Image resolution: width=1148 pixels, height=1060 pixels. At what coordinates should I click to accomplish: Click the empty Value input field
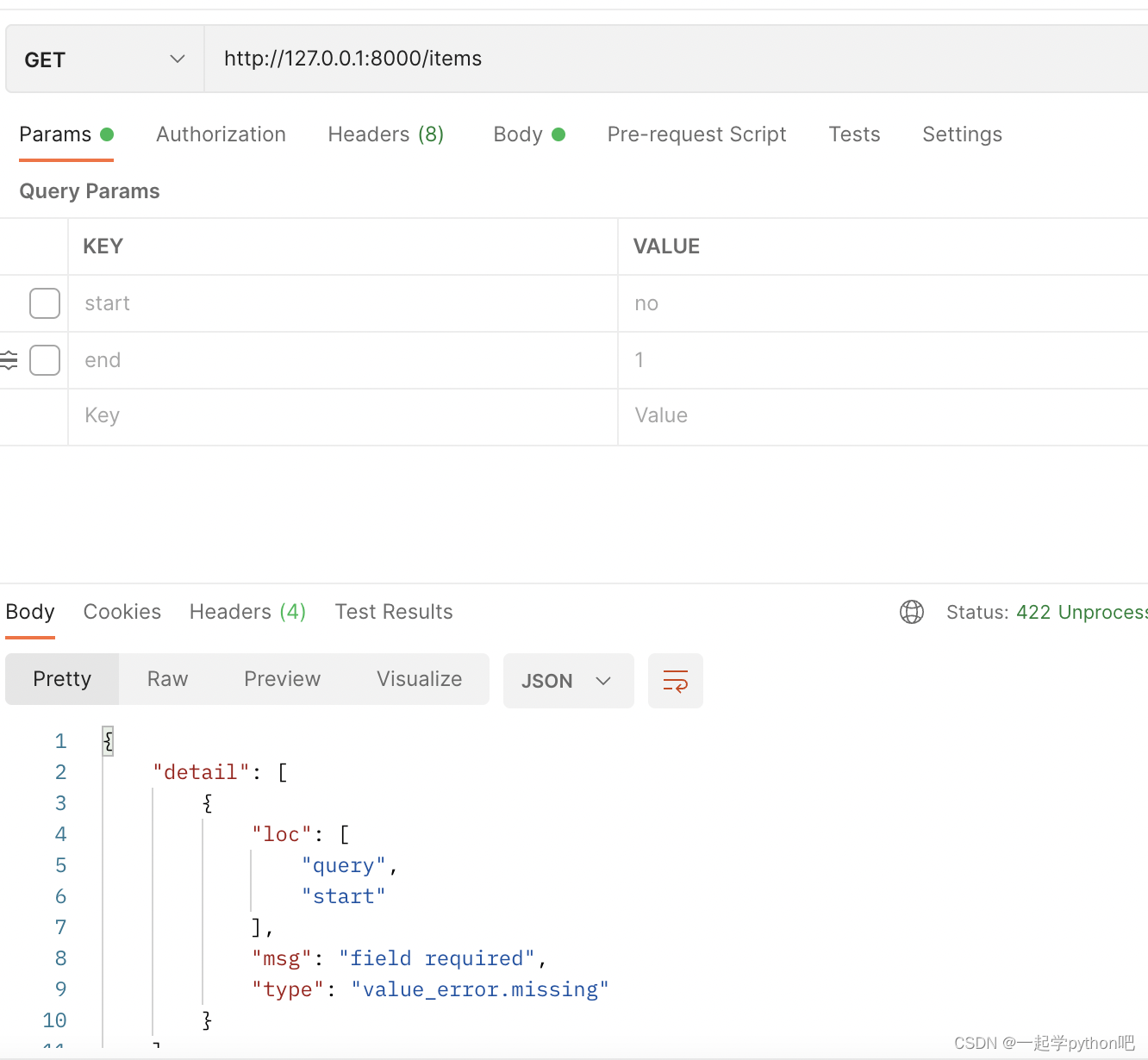click(883, 416)
